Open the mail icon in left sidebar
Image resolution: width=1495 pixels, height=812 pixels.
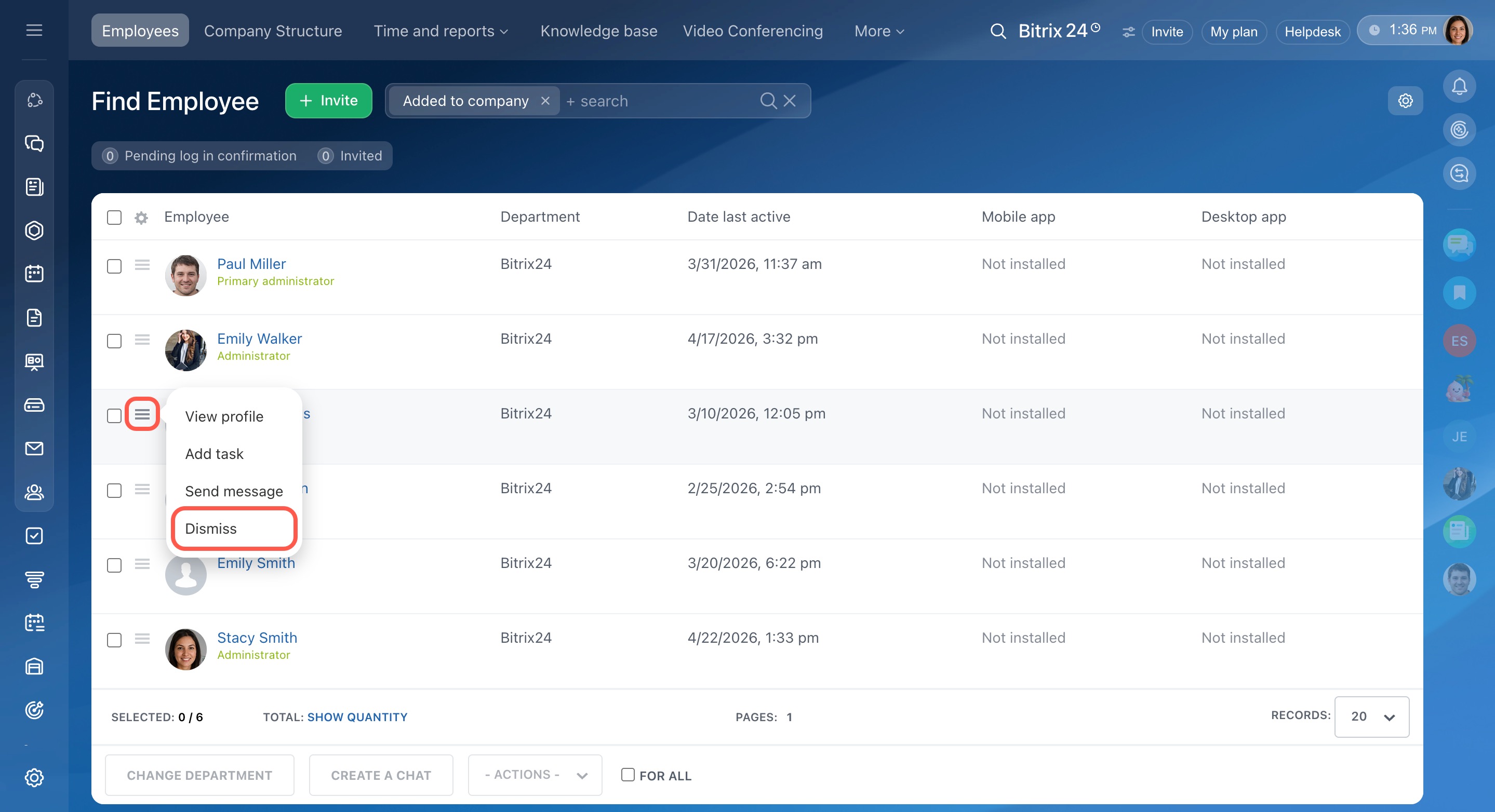[34, 449]
